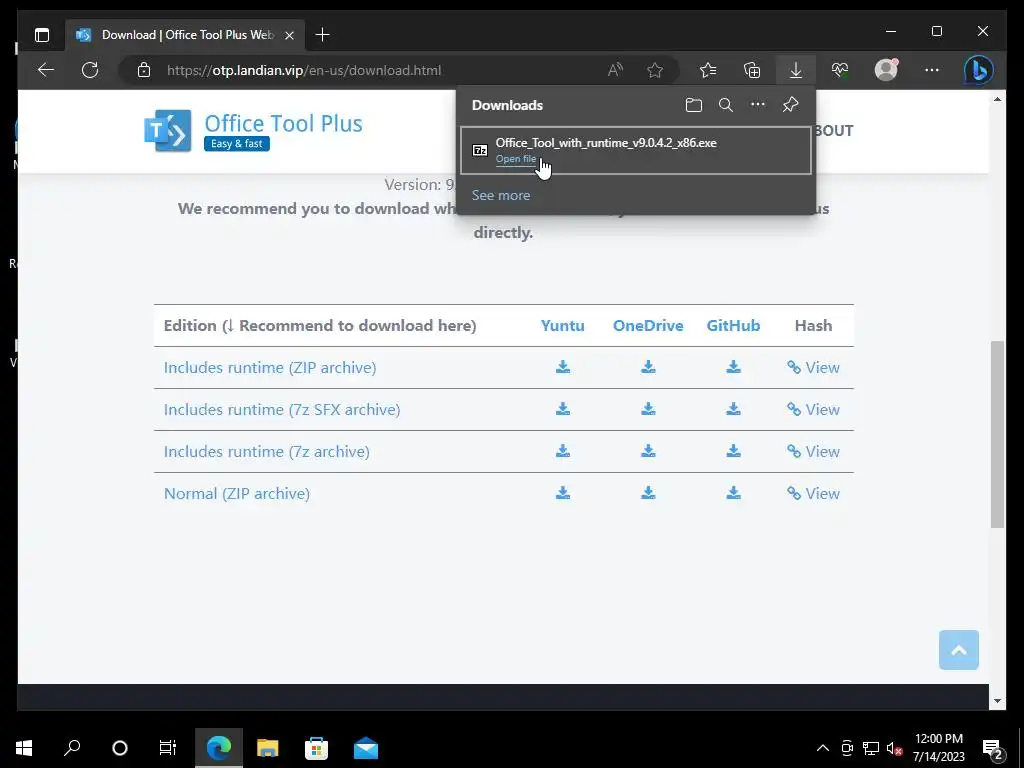
Task: Download Normal ZIP from OneDrive
Action: point(648,492)
